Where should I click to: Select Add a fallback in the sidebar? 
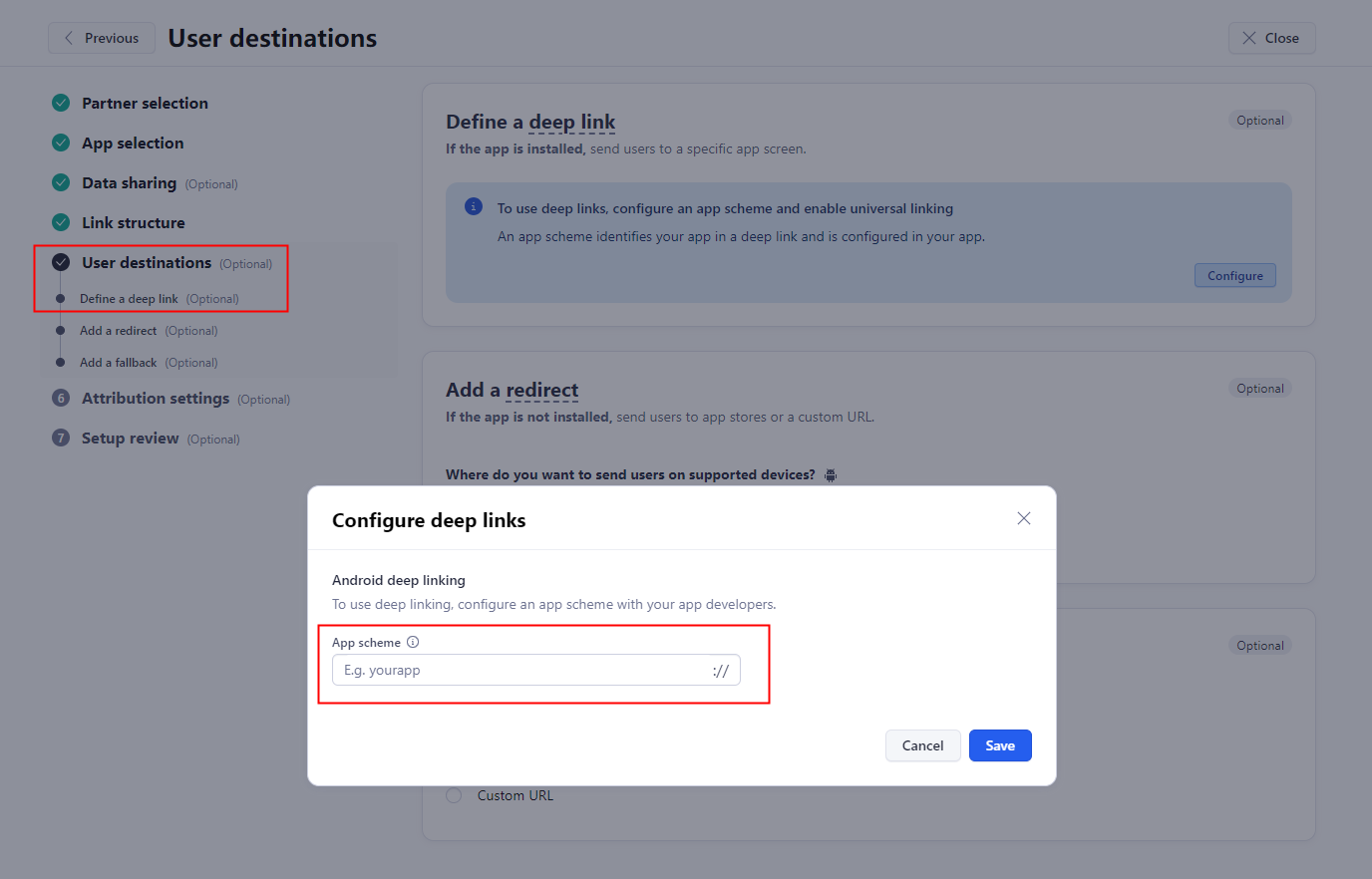[118, 362]
